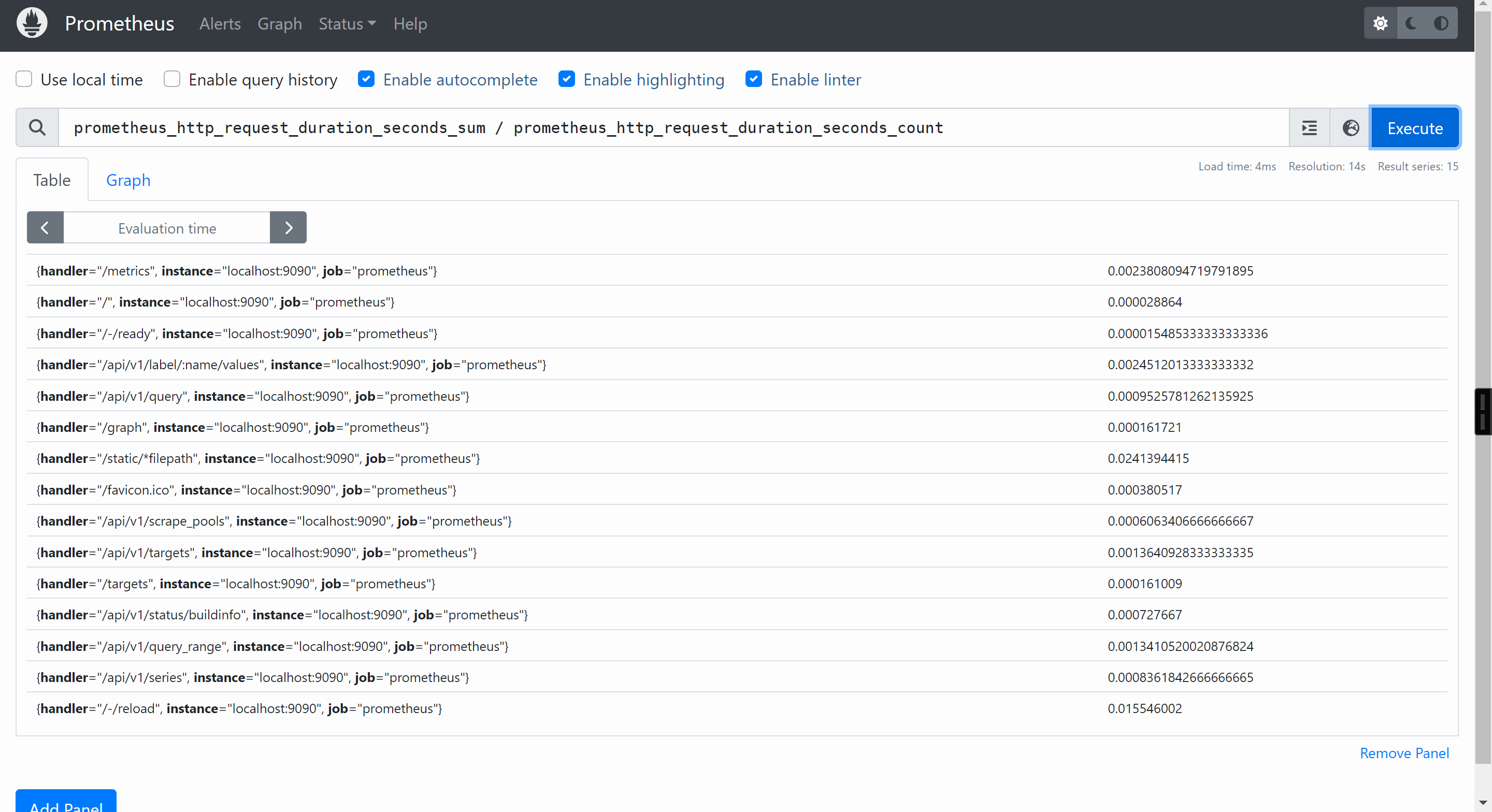Open Alerts from the navigation bar
Viewport: 1492px width, 812px height.
pos(220,24)
